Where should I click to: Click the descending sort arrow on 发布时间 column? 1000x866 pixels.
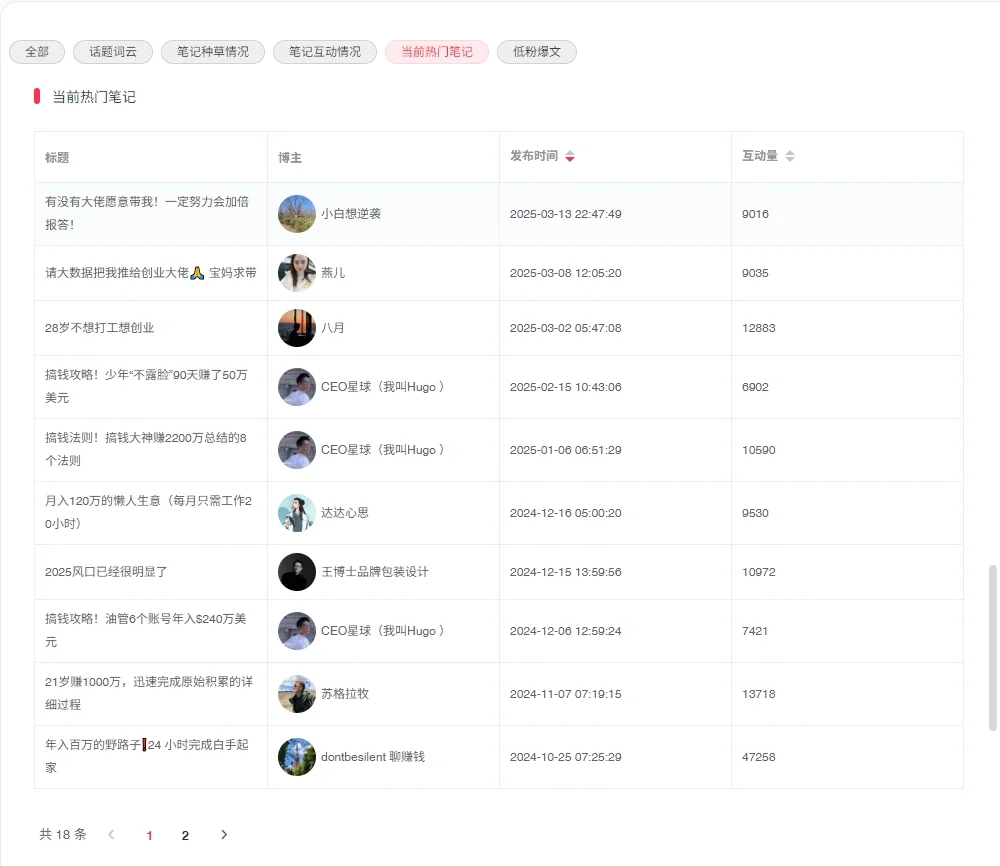pyautogui.click(x=570, y=160)
